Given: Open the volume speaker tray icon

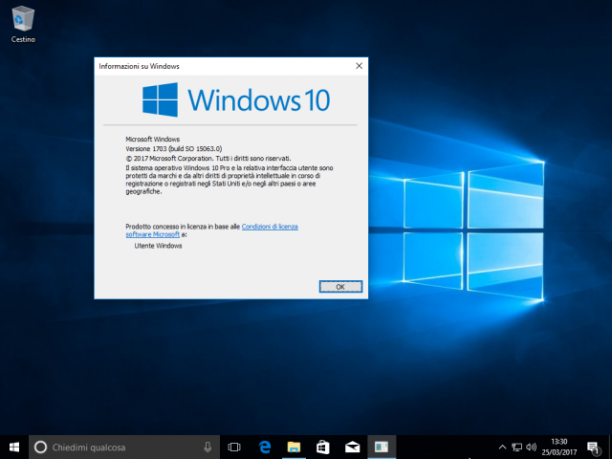Looking at the screenshot, I should tap(531, 447).
